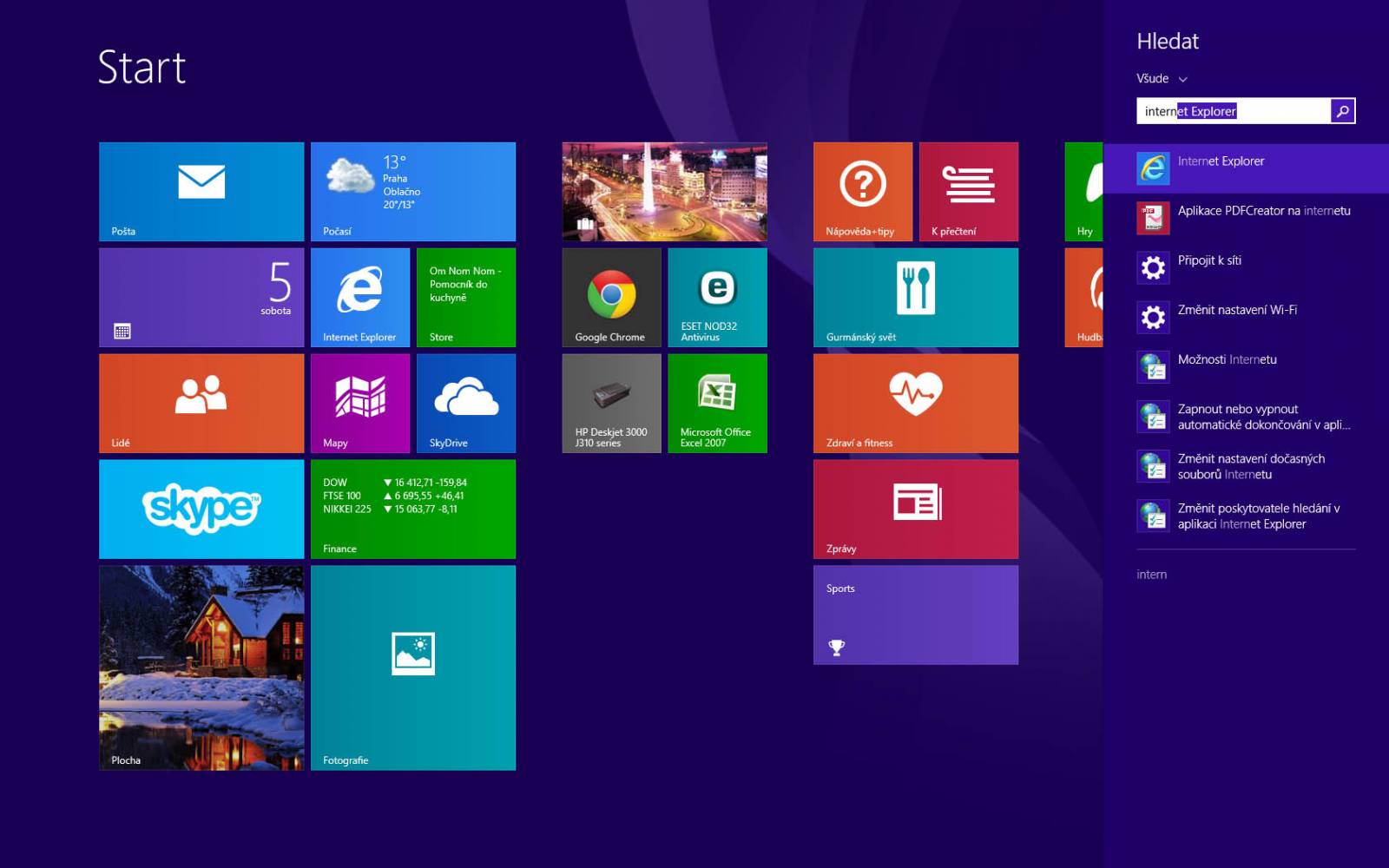Open the Finance stock tile
1389x868 pixels.
(x=413, y=510)
